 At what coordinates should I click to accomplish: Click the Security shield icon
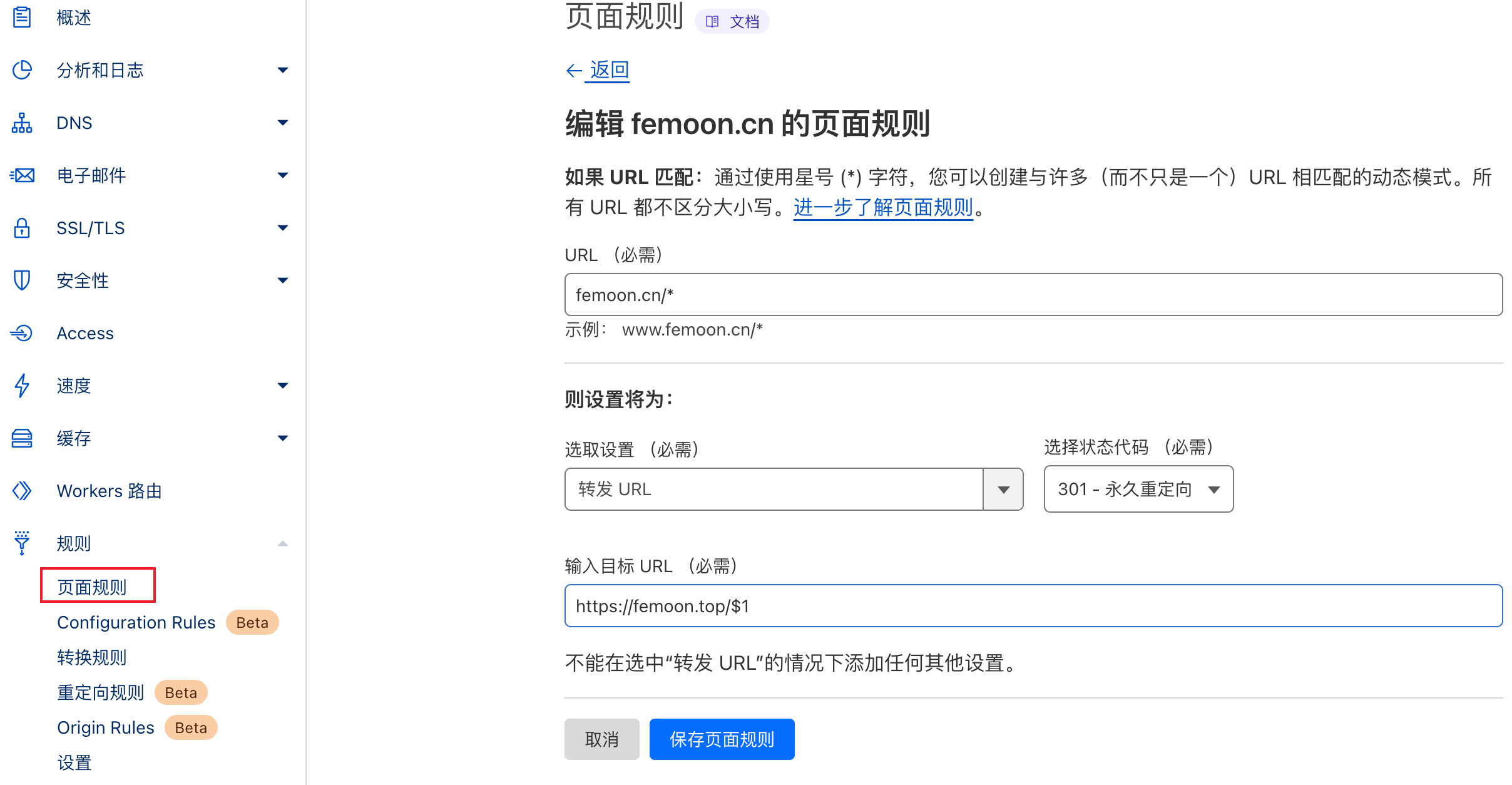22,280
